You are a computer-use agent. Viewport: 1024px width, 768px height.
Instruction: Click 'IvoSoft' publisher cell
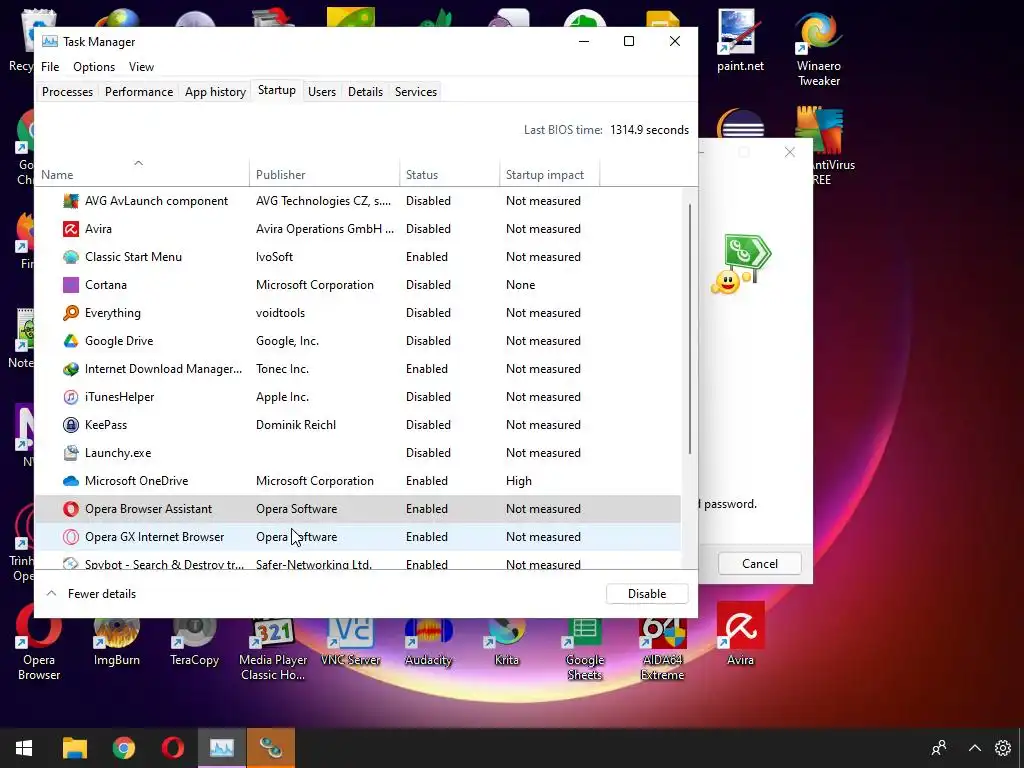pos(274,257)
